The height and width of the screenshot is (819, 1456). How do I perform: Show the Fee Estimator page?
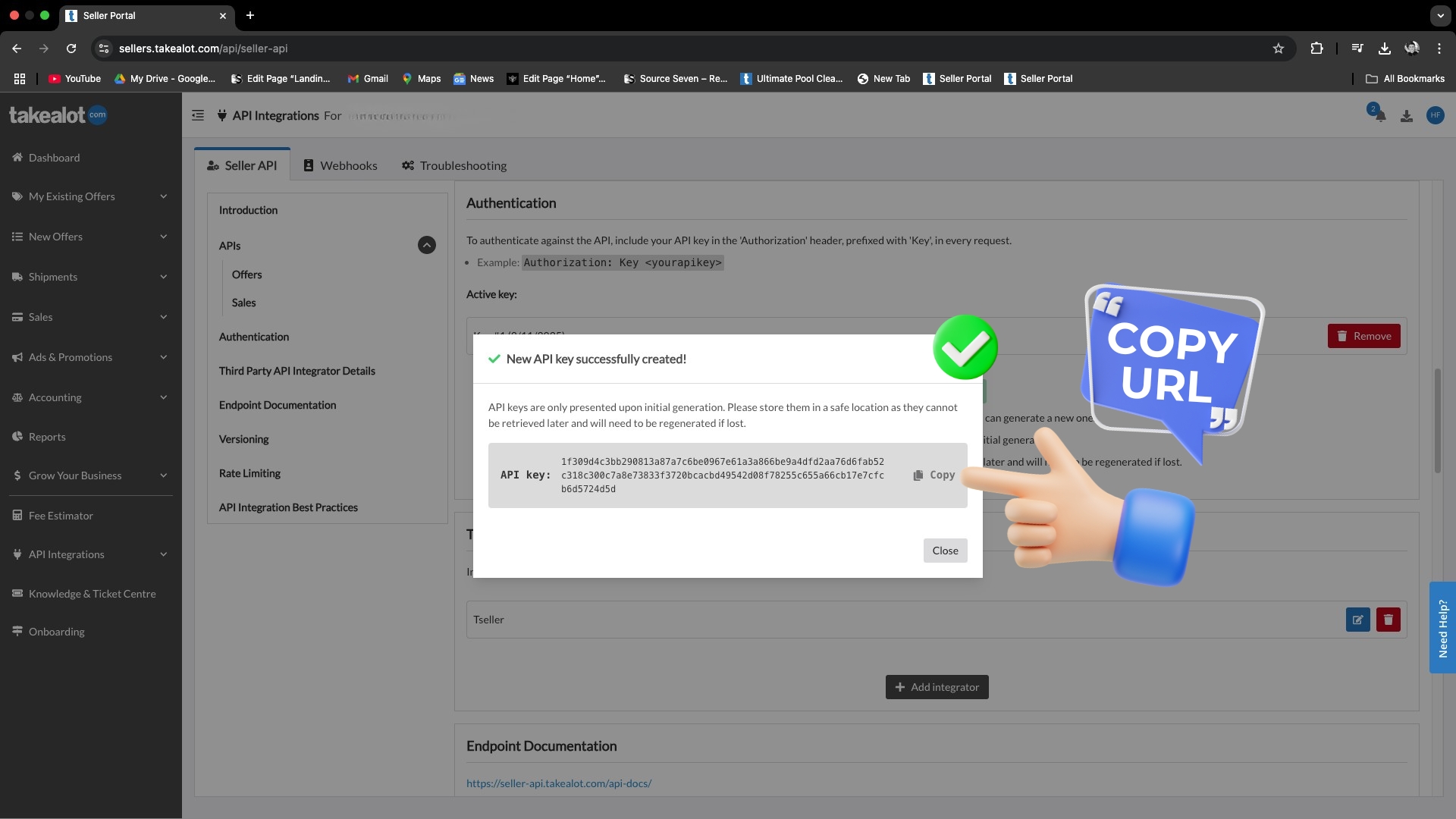pos(61,515)
